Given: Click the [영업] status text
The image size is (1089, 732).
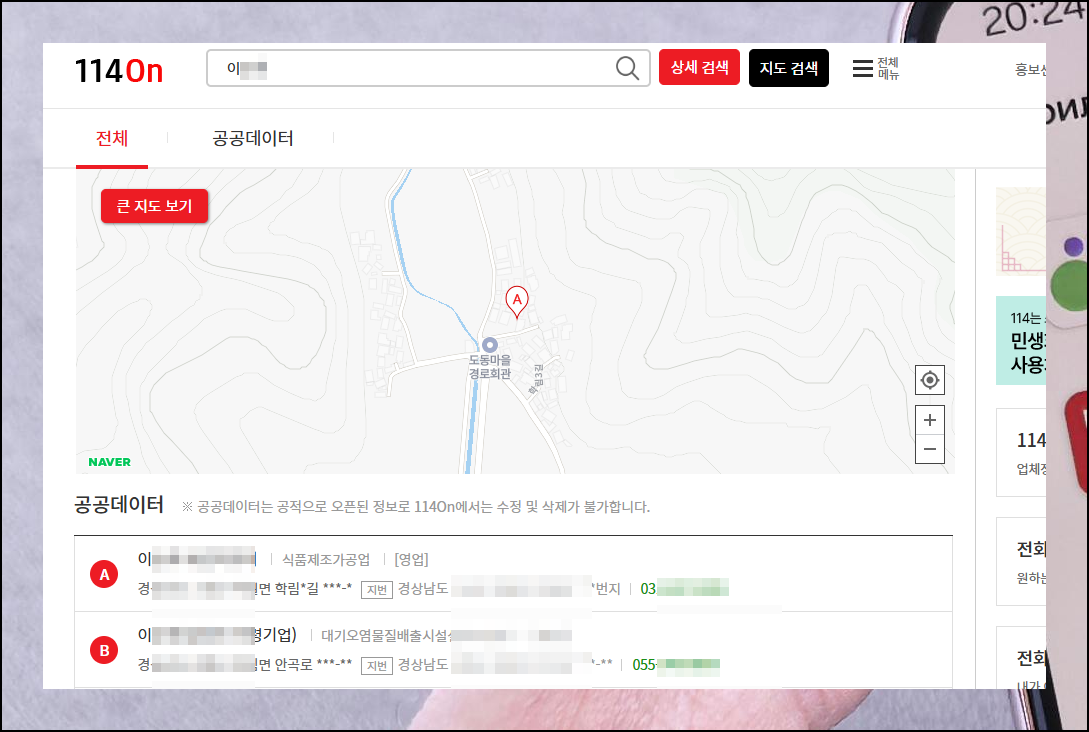Looking at the screenshot, I should (411, 560).
